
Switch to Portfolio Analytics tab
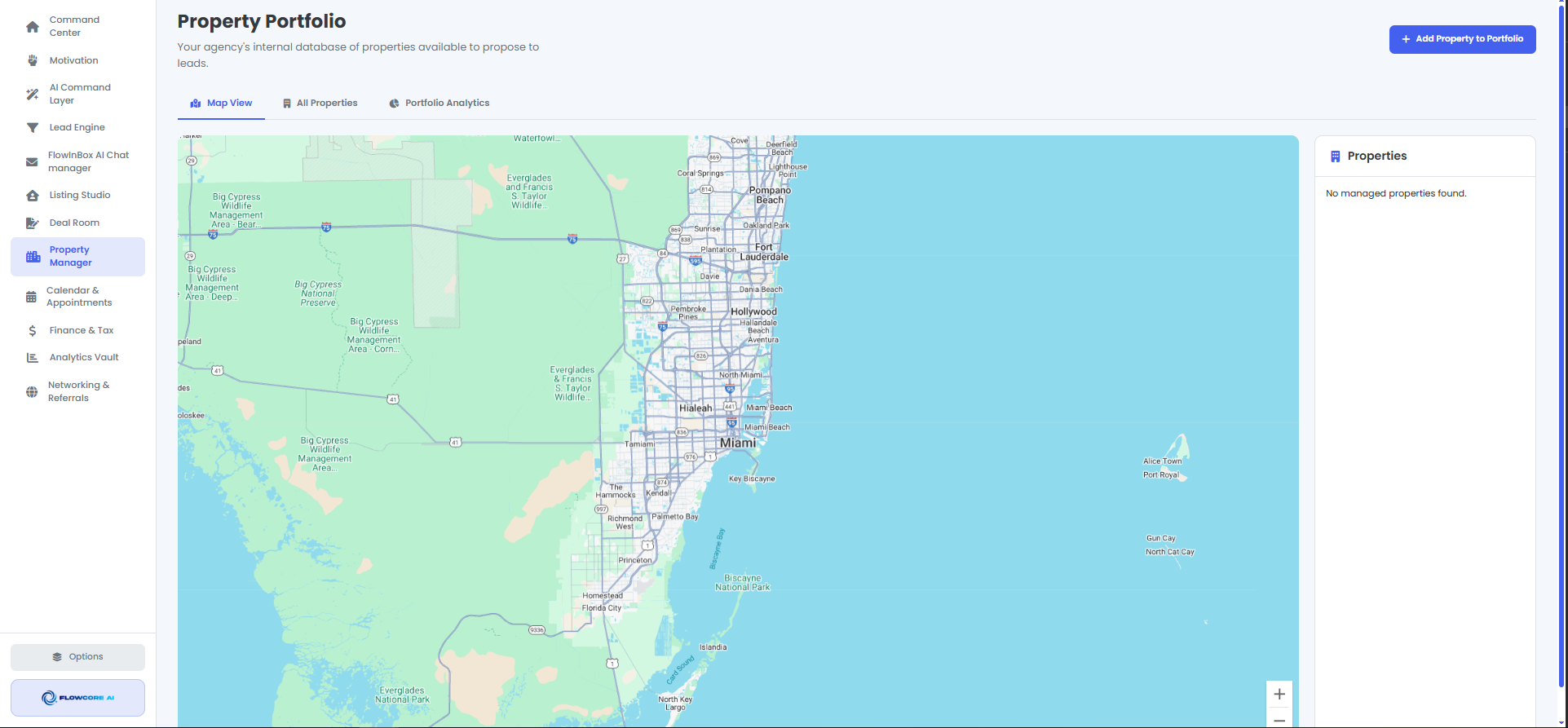[x=439, y=104]
